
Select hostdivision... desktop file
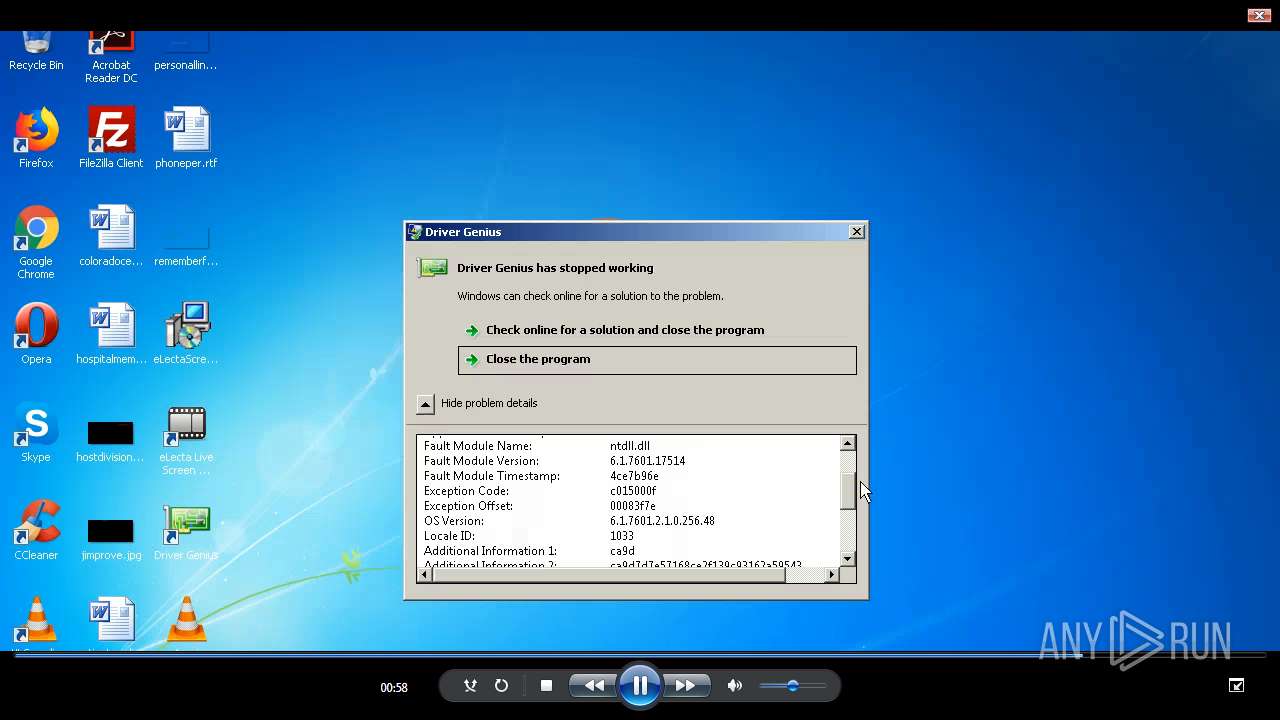(x=111, y=440)
